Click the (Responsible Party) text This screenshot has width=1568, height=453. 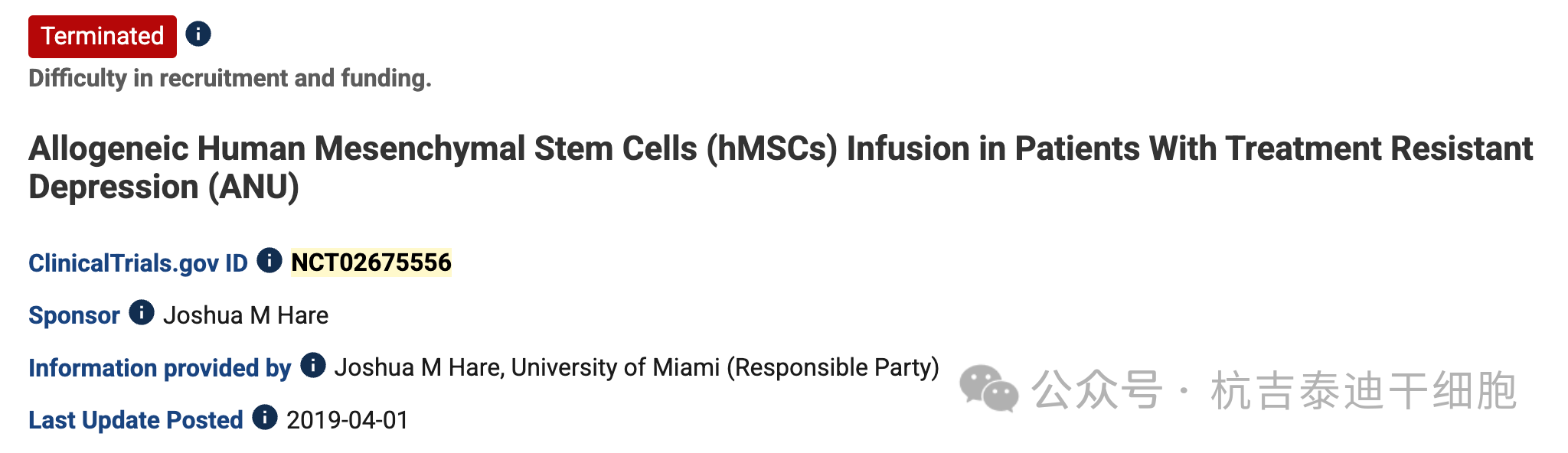point(833,367)
